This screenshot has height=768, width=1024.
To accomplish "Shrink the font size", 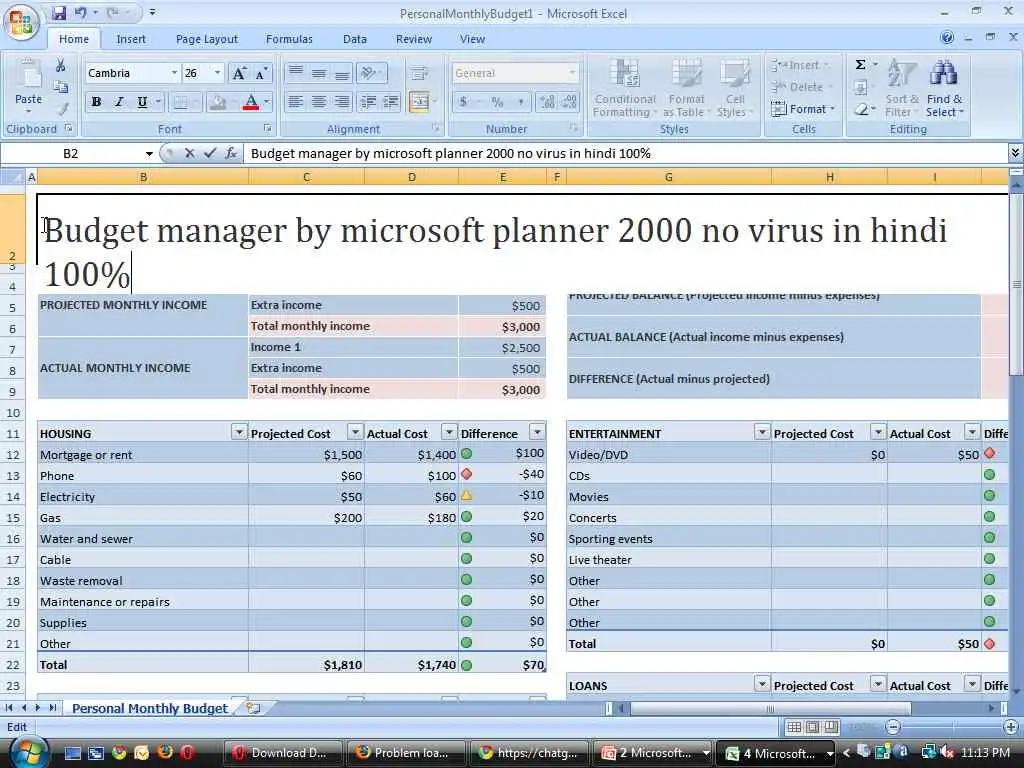I will (x=261, y=73).
